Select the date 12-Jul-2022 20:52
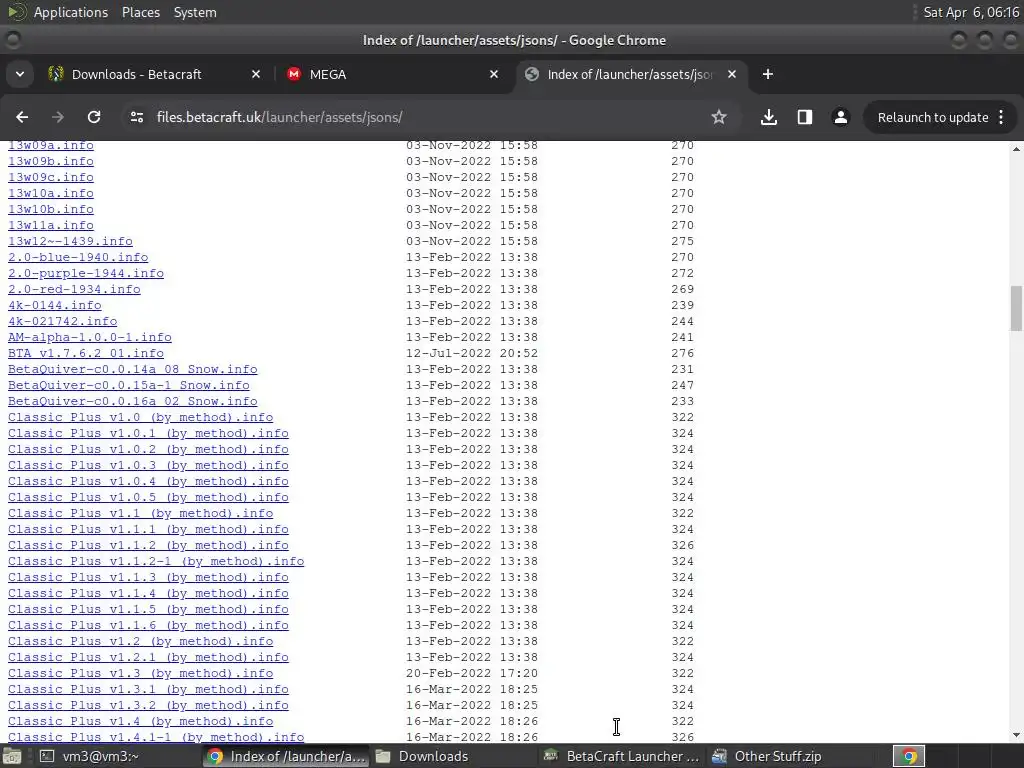 click(x=472, y=353)
